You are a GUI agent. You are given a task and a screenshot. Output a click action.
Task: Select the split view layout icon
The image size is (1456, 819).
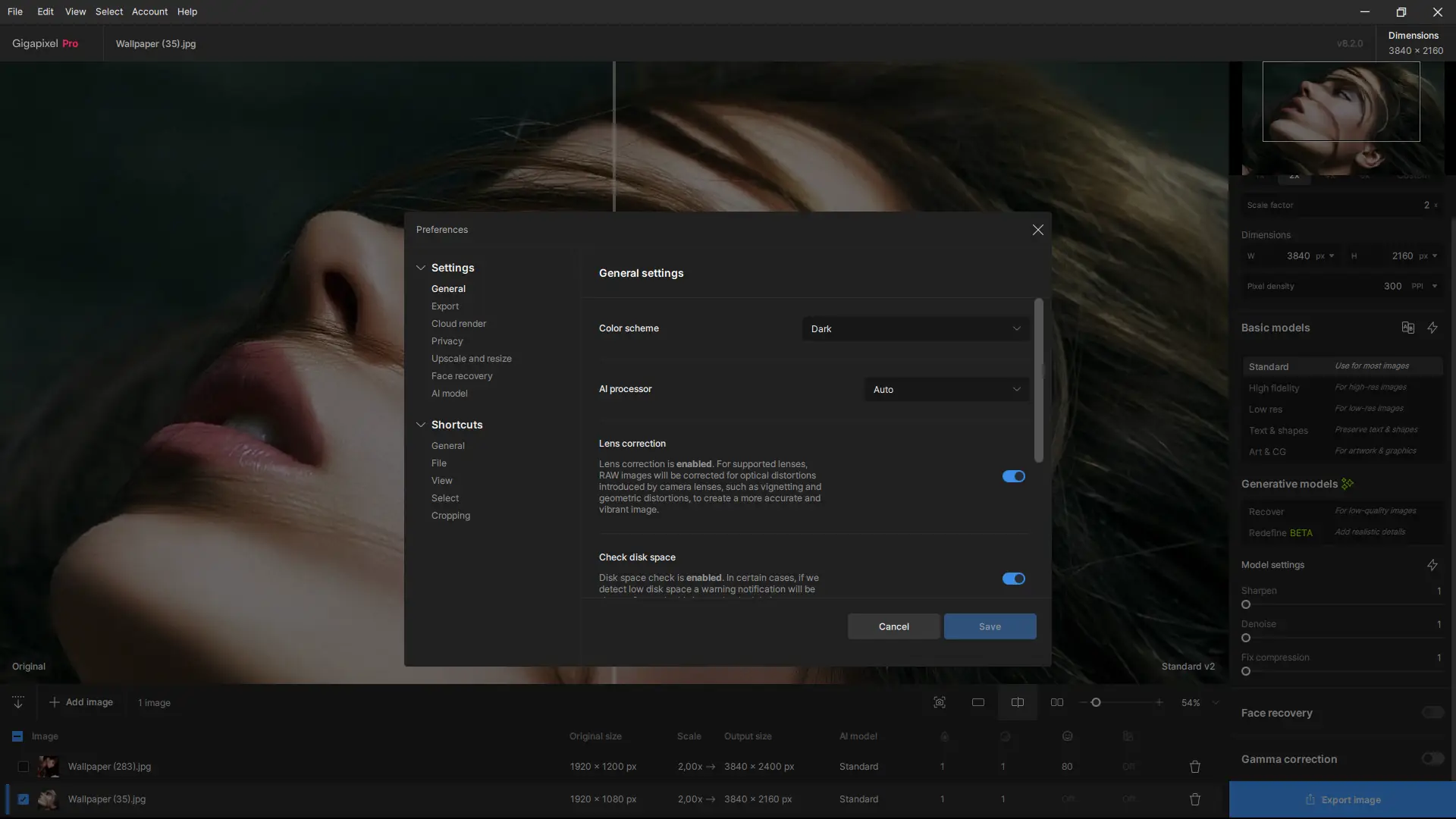coord(1018,702)
